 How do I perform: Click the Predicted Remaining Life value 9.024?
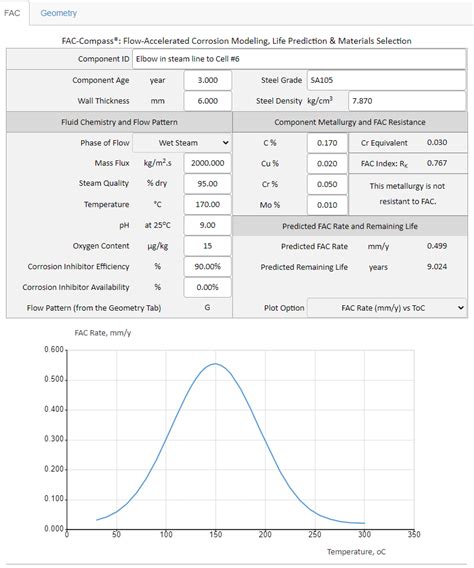tap(437, 267)
